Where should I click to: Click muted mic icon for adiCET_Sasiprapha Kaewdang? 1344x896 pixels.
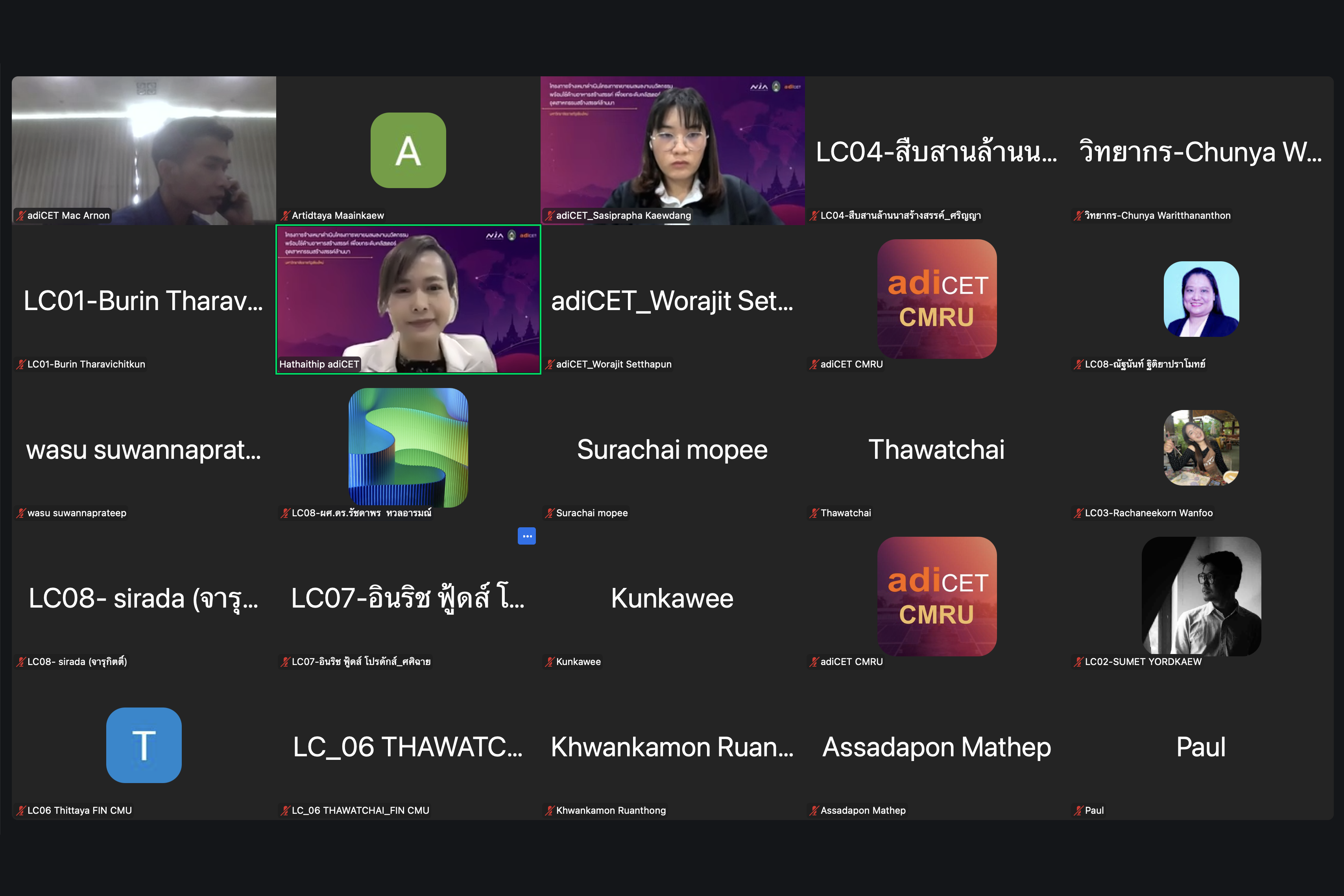pos(550,215)
